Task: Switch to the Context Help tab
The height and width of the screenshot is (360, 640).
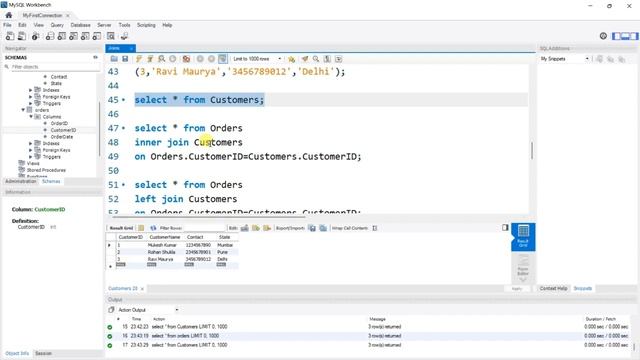Action: [553, 288]
